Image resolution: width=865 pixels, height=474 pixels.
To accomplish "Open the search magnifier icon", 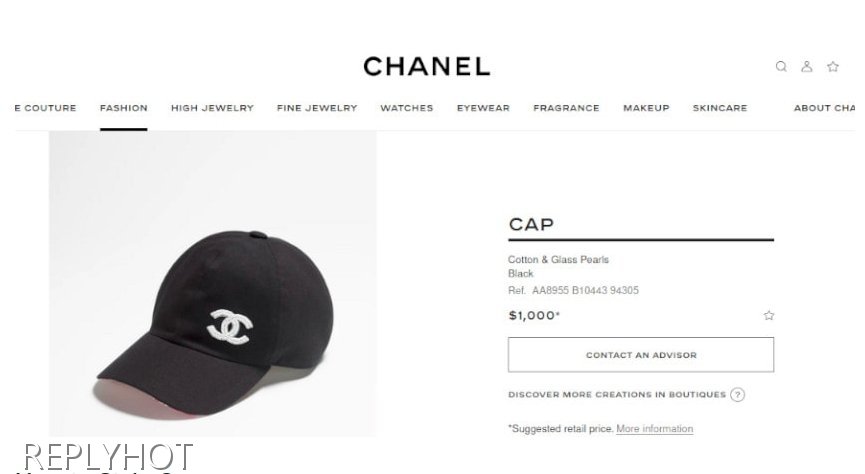I will pyautogui.click(x=781, y=67).
